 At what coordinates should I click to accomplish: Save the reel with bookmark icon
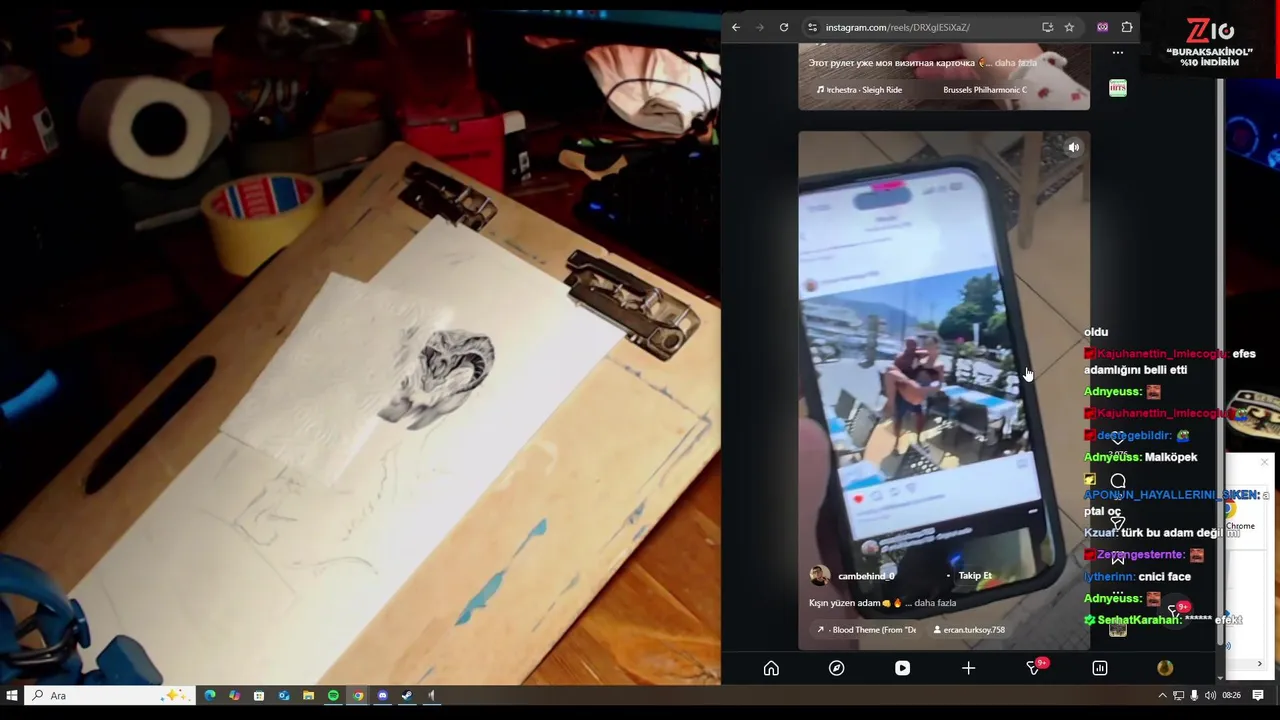(1118, 558)
